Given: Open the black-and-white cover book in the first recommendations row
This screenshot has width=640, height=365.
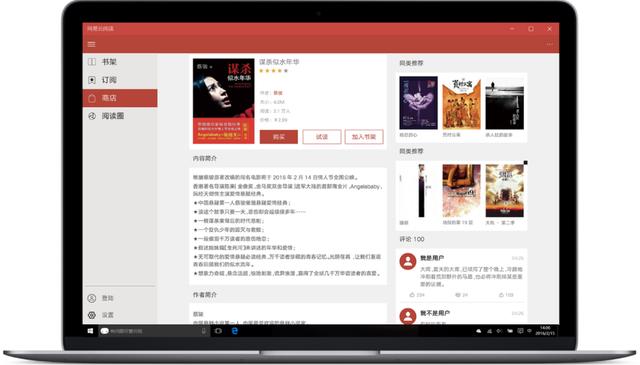Looking at the screenshot, I should click(x=504, y=103).
